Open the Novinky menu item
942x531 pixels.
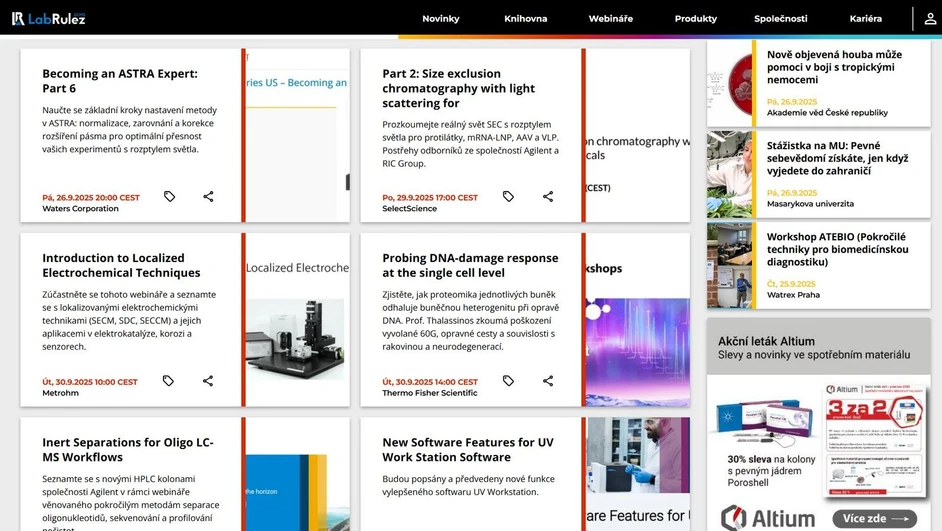pos(440,19)
